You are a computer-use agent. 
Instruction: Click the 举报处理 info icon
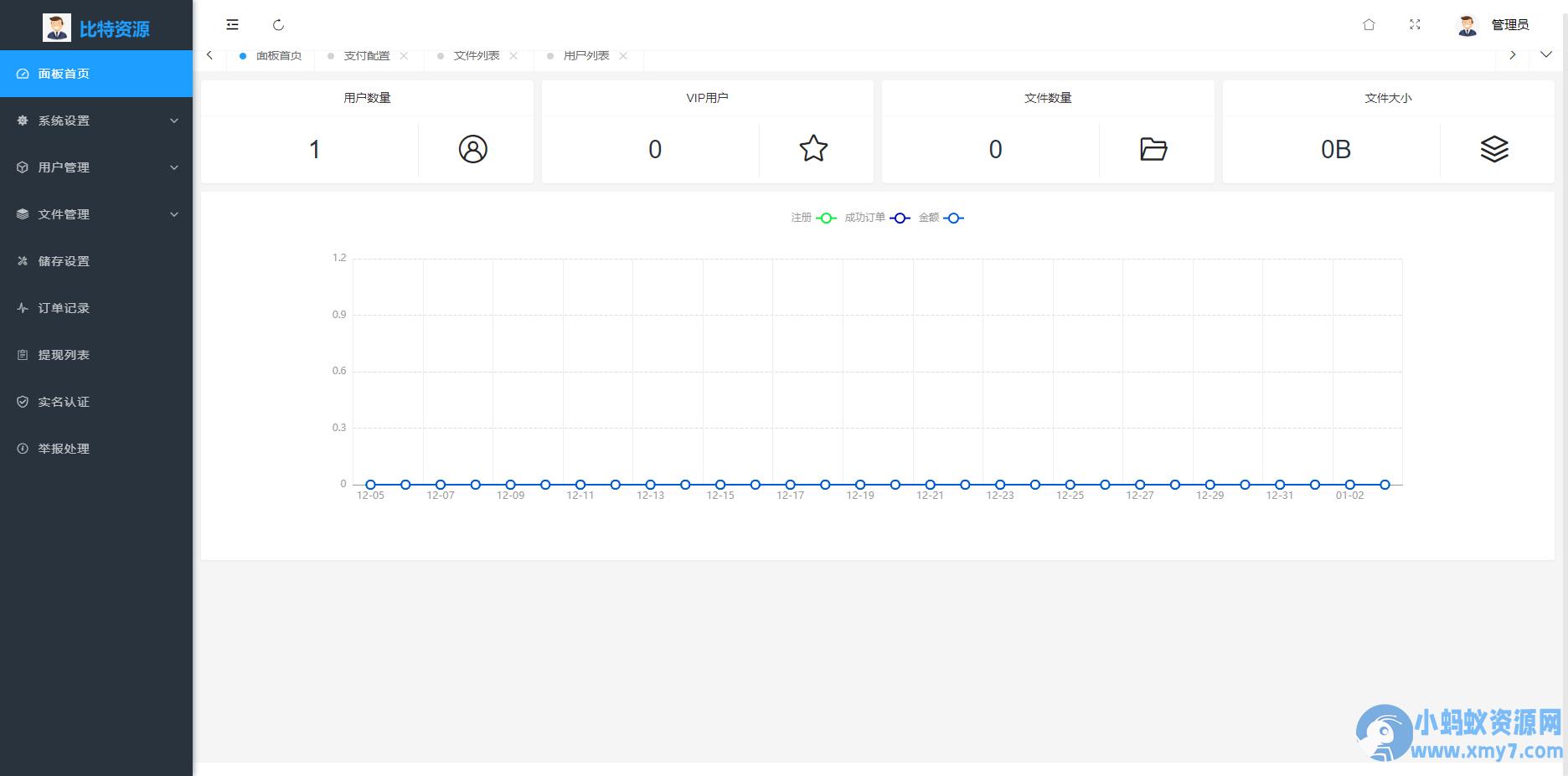pos(23,449)
